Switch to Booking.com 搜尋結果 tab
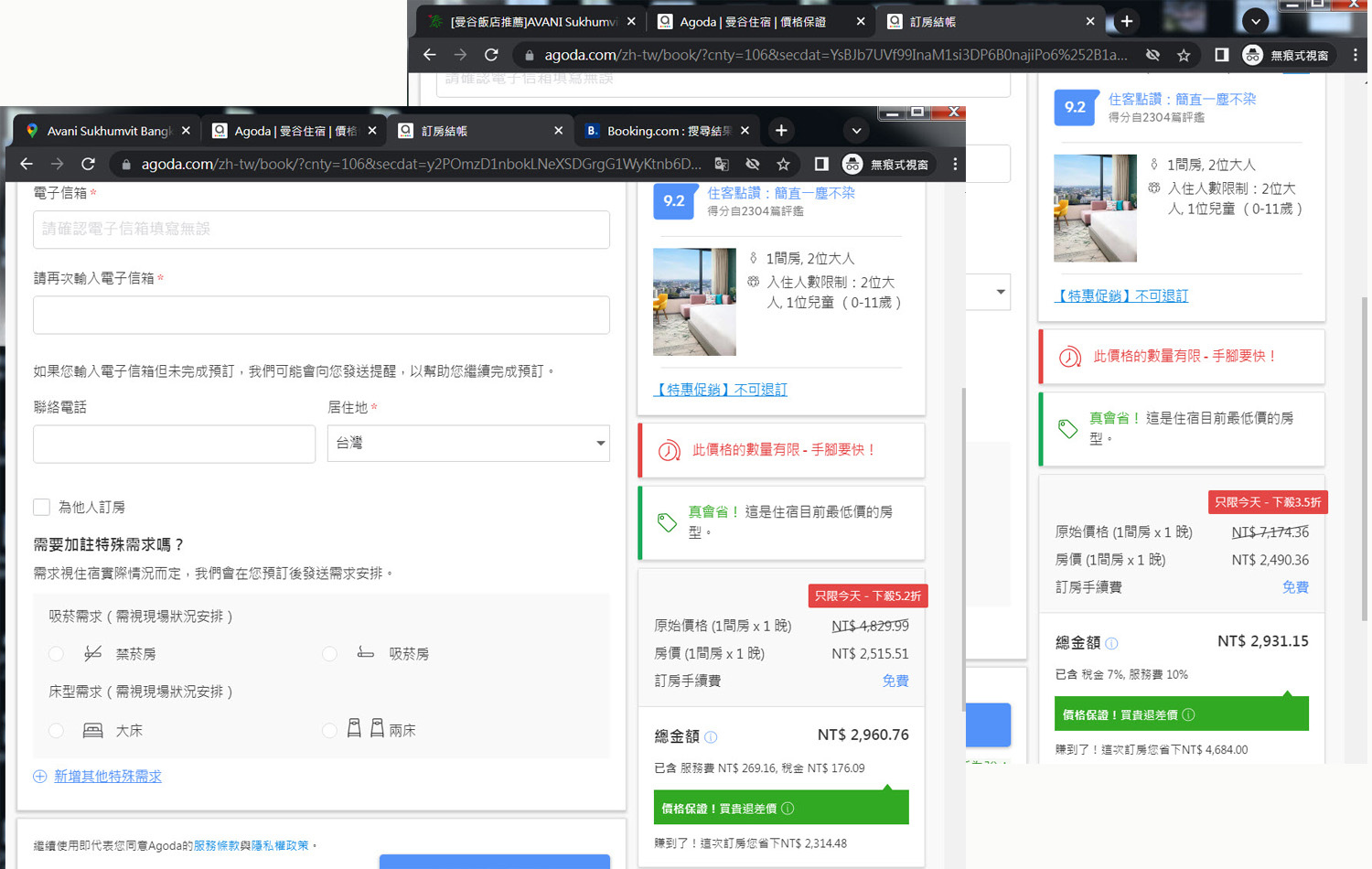 click(668, 131)
